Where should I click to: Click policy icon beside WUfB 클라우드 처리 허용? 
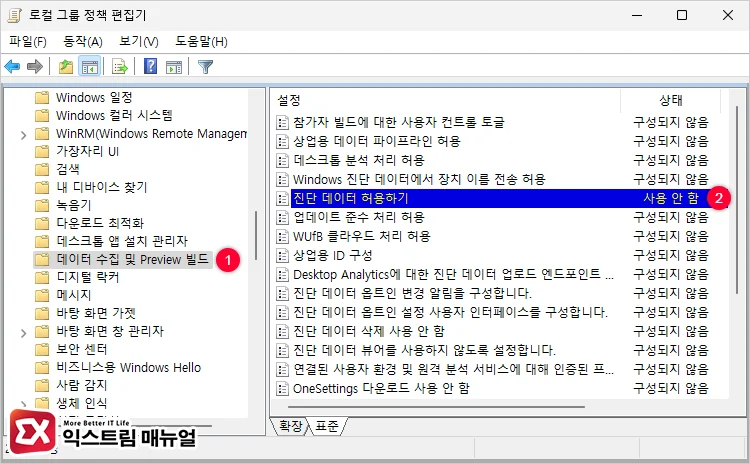(x=283, y=236)
